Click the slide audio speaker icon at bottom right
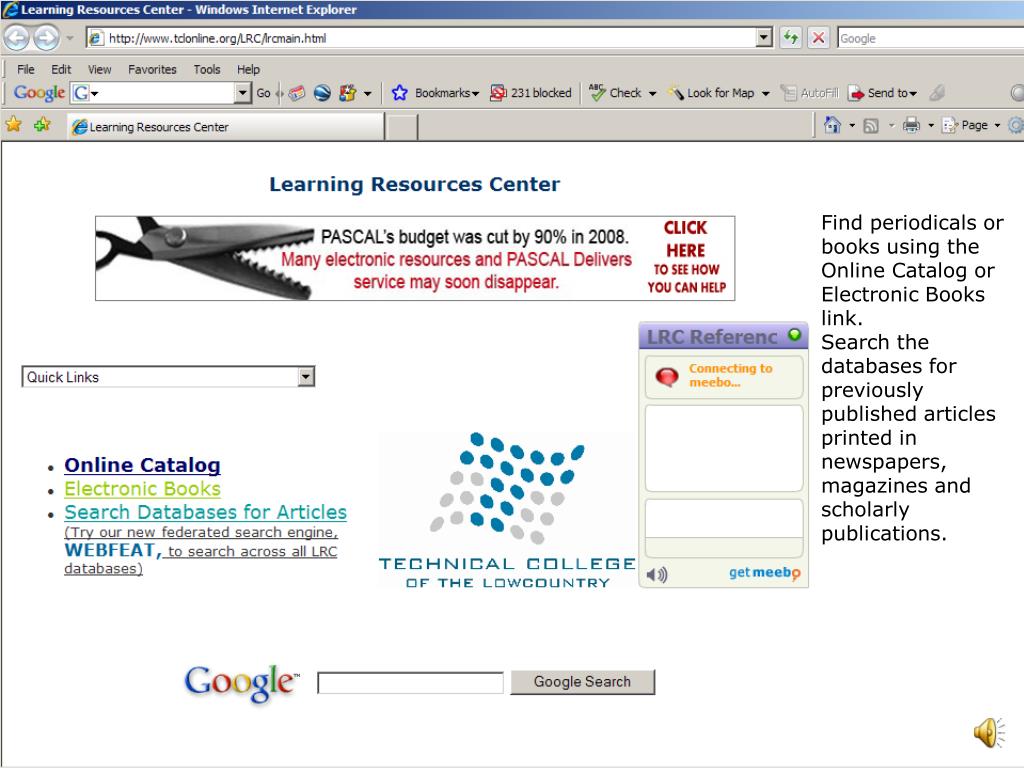Viewport: 1024px width, 768px height. [990, 732]
